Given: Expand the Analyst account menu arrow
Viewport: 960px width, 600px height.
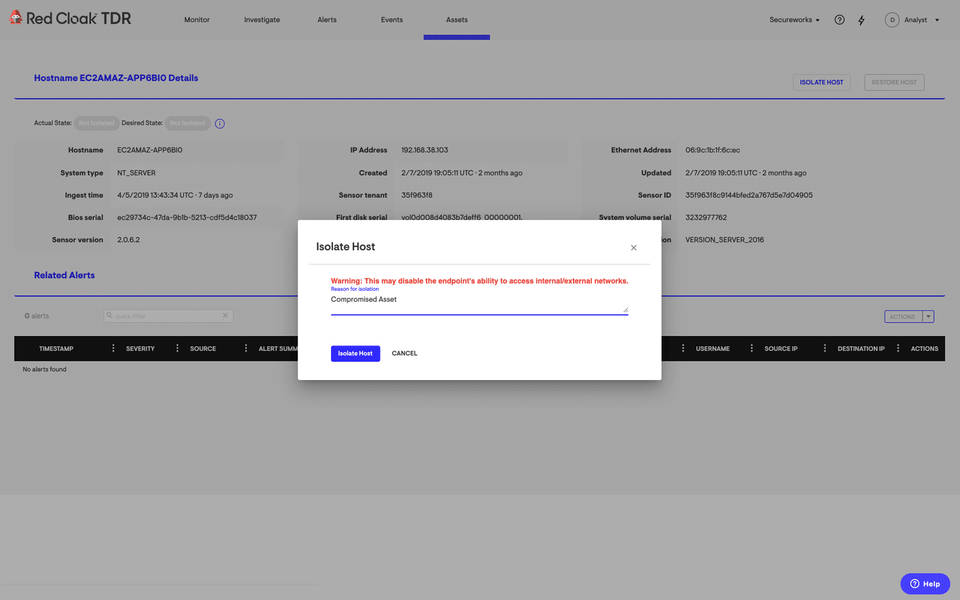Looking at the screenshot, I should click(x=937, y=20).
